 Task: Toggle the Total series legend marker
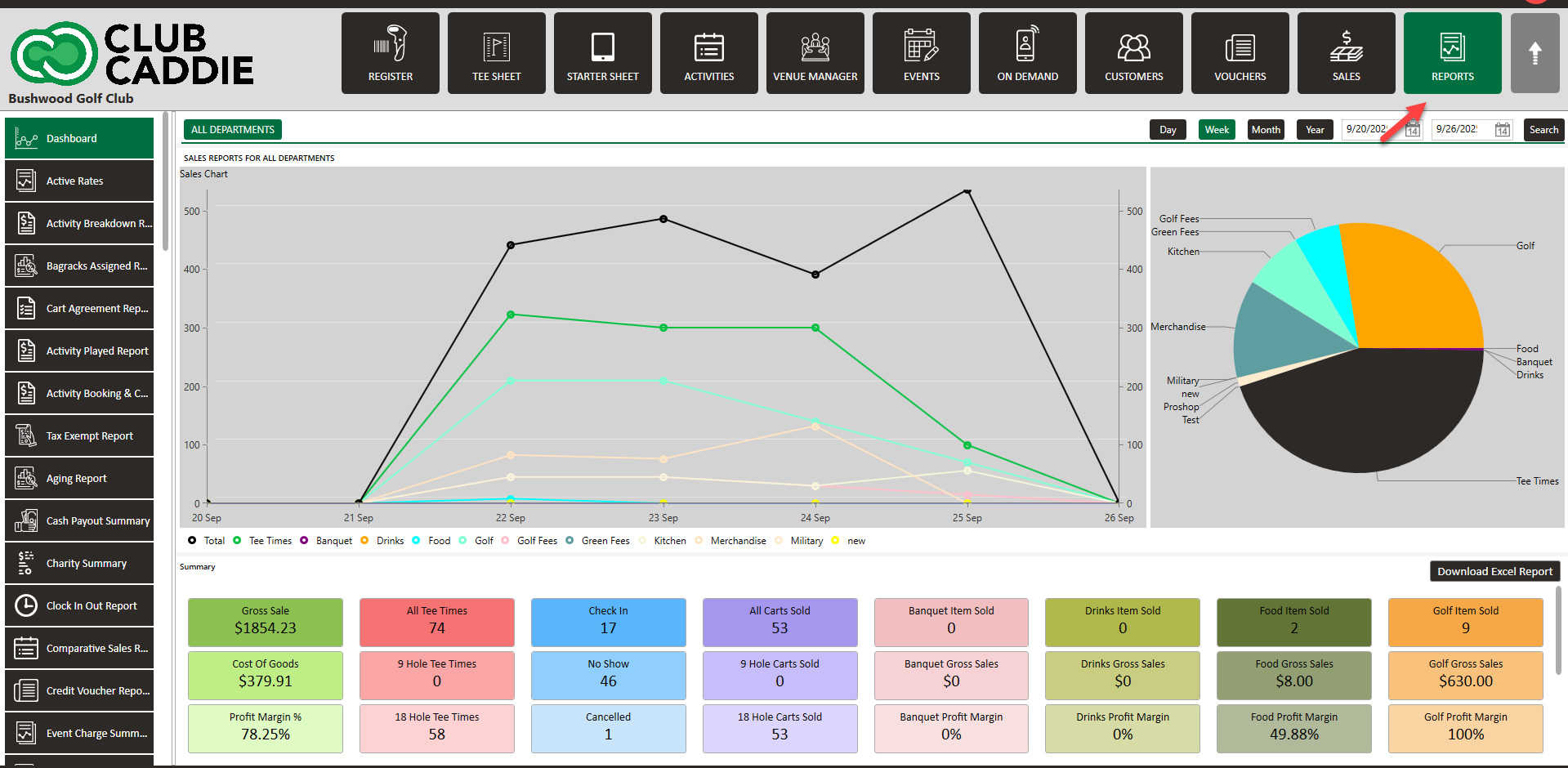pos(192,540)
